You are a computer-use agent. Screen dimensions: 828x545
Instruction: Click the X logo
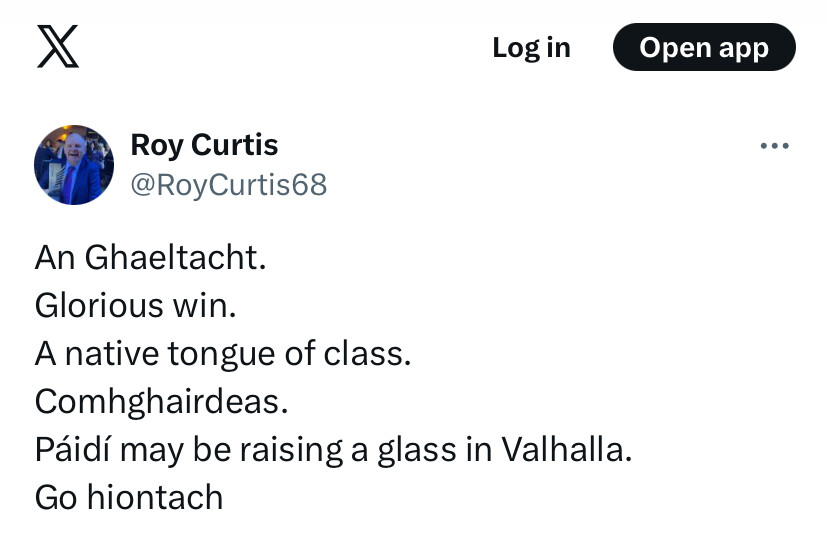click(x=58, y=47)
